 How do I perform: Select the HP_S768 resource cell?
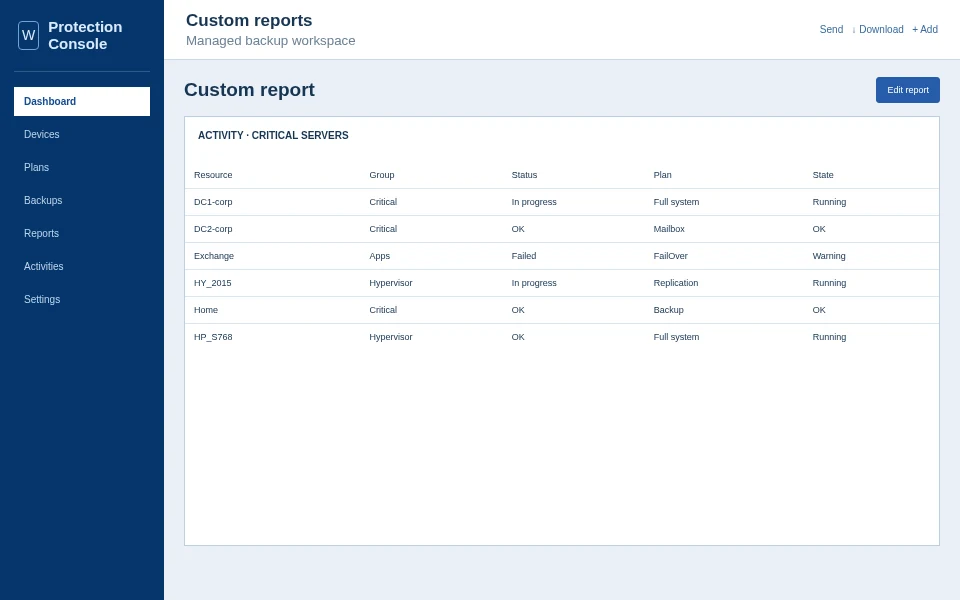(x=213, y=337)
